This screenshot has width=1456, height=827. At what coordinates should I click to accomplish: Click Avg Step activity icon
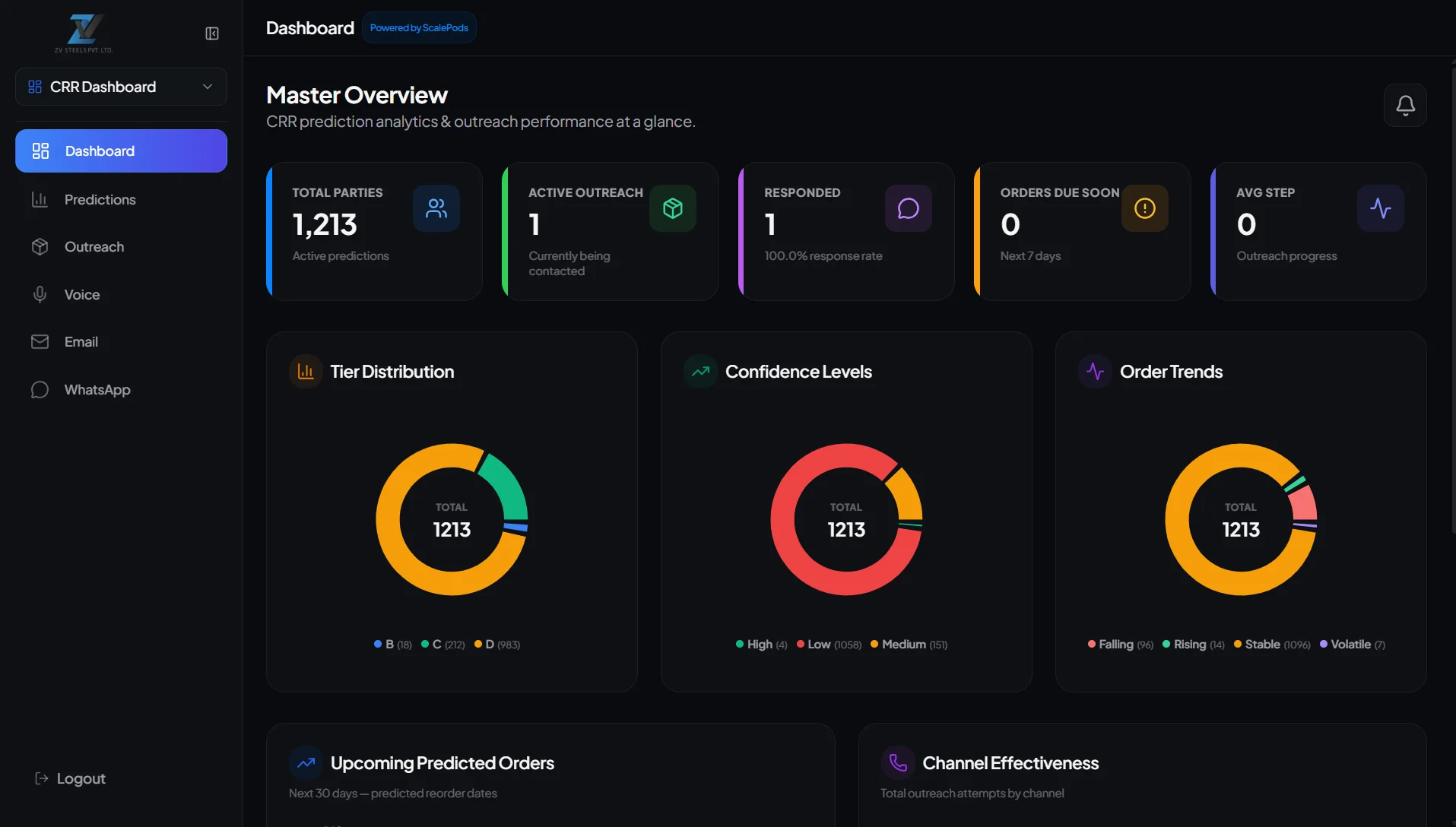(1381, 208)
